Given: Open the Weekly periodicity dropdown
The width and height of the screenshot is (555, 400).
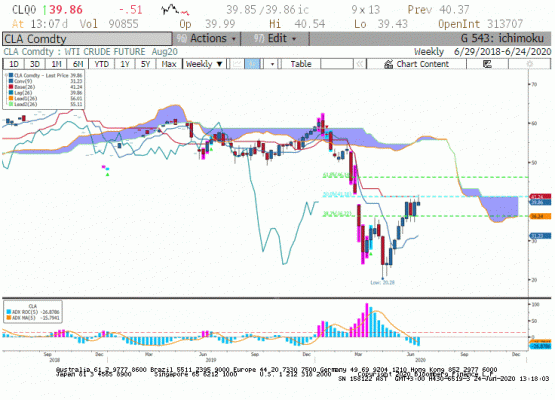Looking at the screenshot, I should (x=204, y=64).
